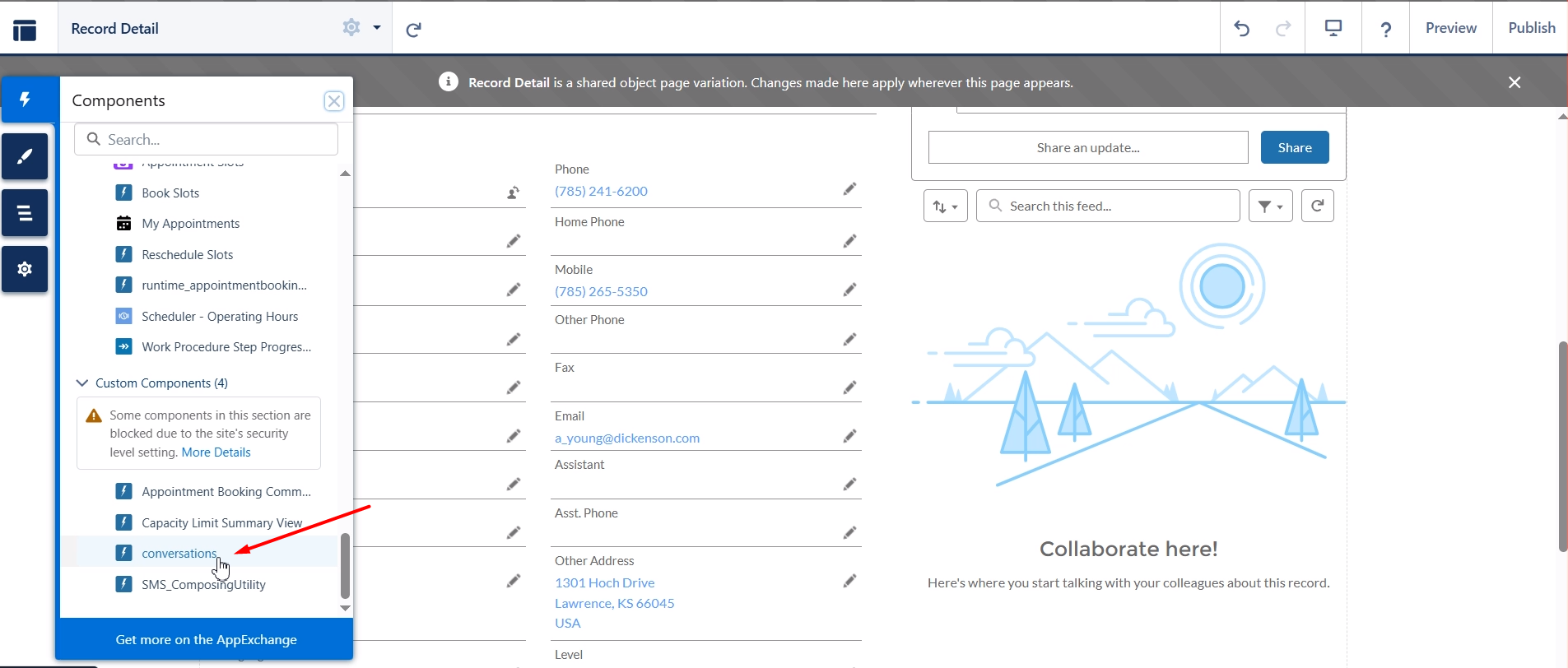Screen dimensions: 1568x668
Task: Dismiss the shared page variation banner
Action: (x=1514, y=82)
